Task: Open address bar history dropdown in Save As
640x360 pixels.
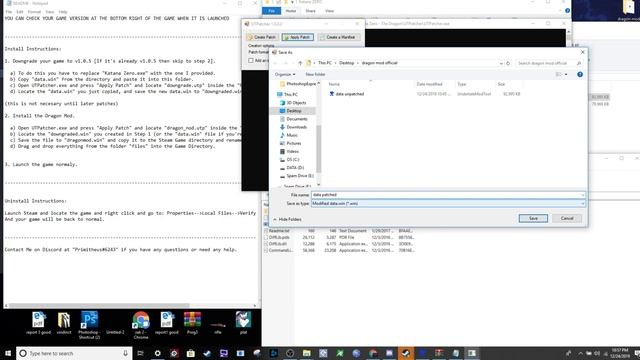Action: click(x=501, y=63)
